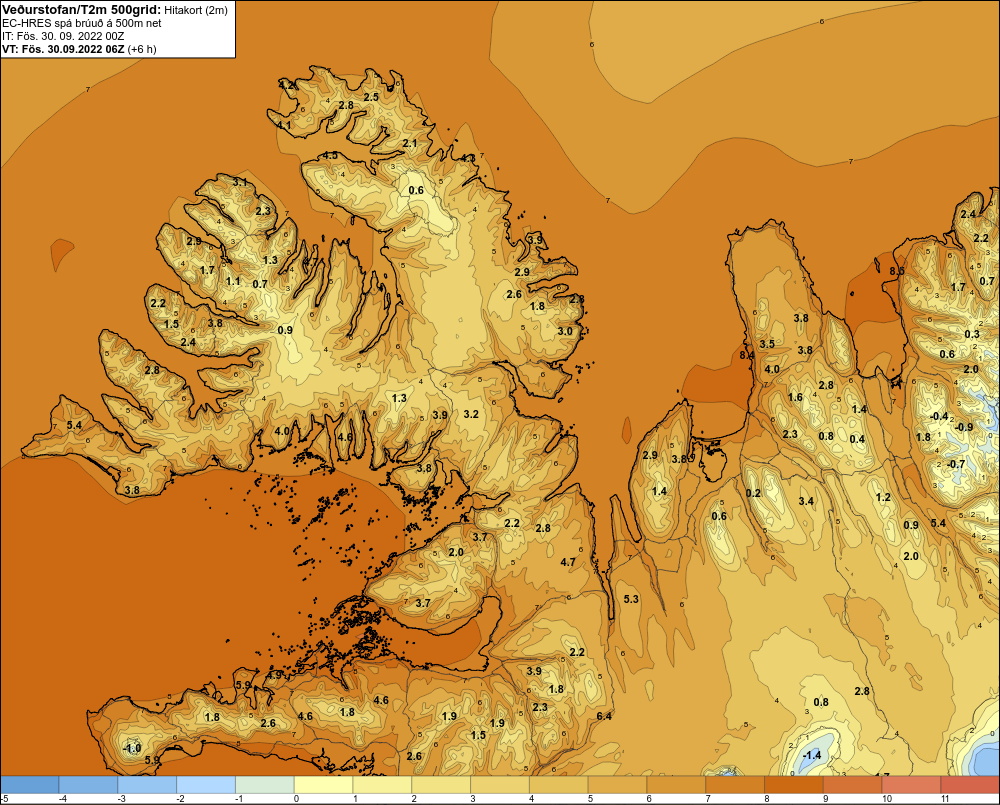Click the 8.5 temperature value
Image resolution: width=1000 pixels, height=805 pixels.
(x=897, y=271)
